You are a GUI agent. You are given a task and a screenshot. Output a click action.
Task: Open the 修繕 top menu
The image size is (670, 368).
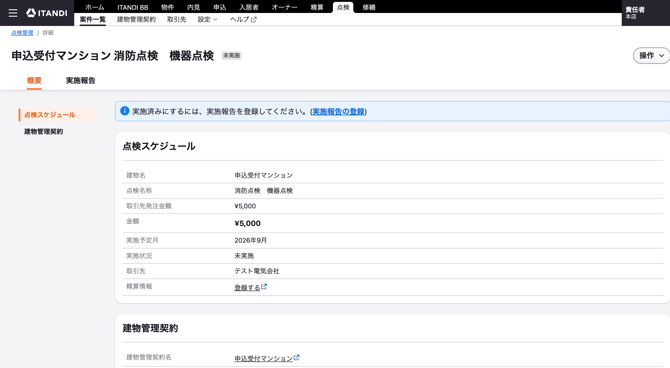pos(369,7)
